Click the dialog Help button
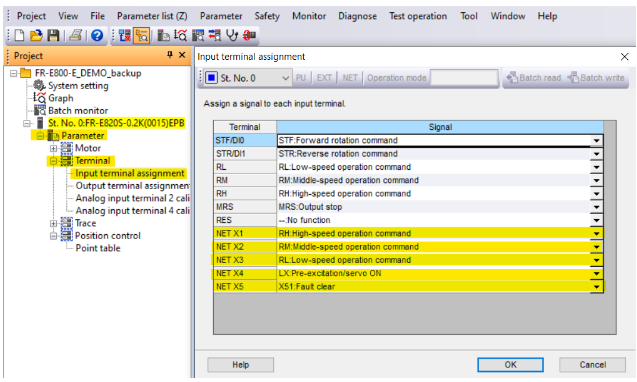 coord(240,365)
